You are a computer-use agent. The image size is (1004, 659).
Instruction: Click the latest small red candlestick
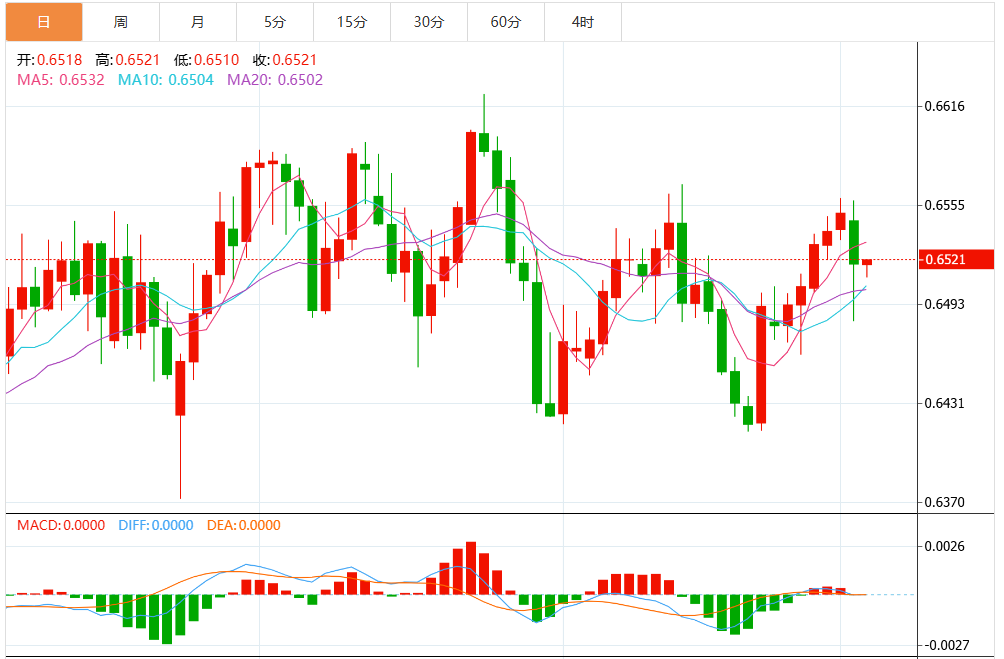pos(867,262)
